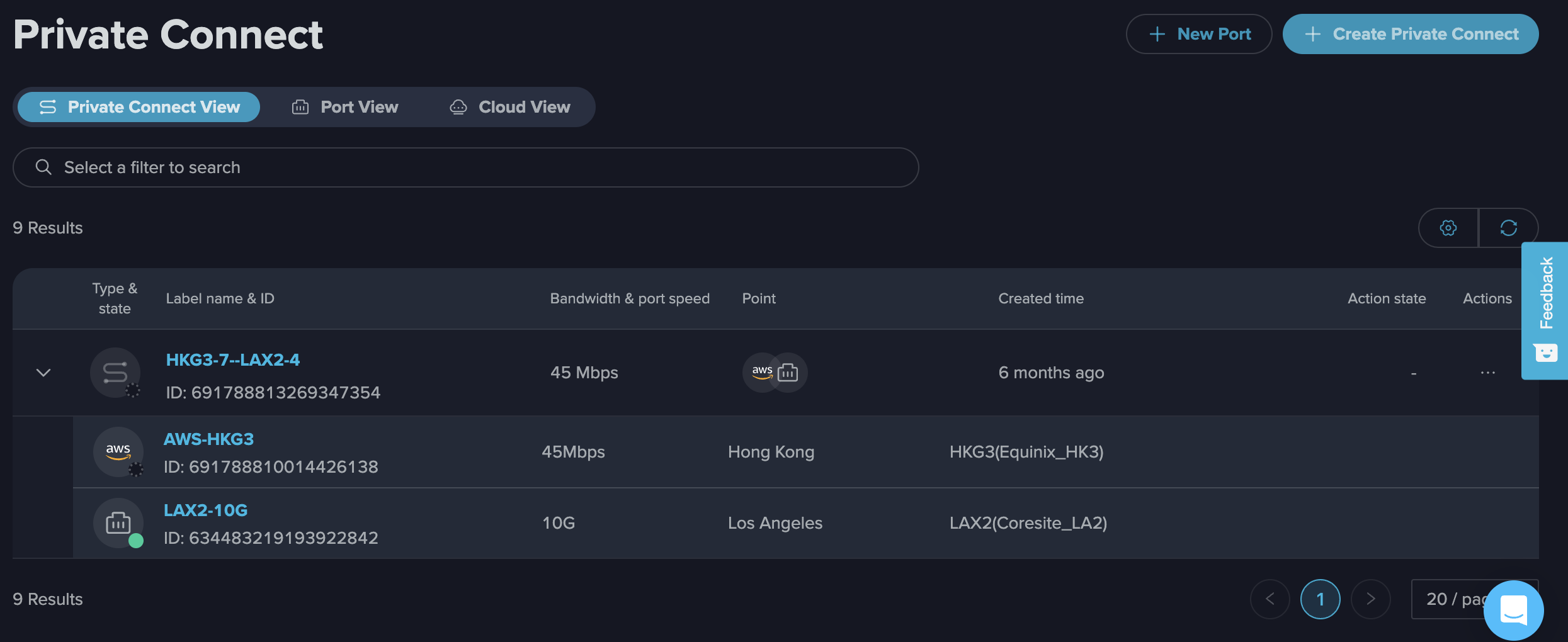
Task: Switch to Cloud View tab
Action: (x=510, y=107)
